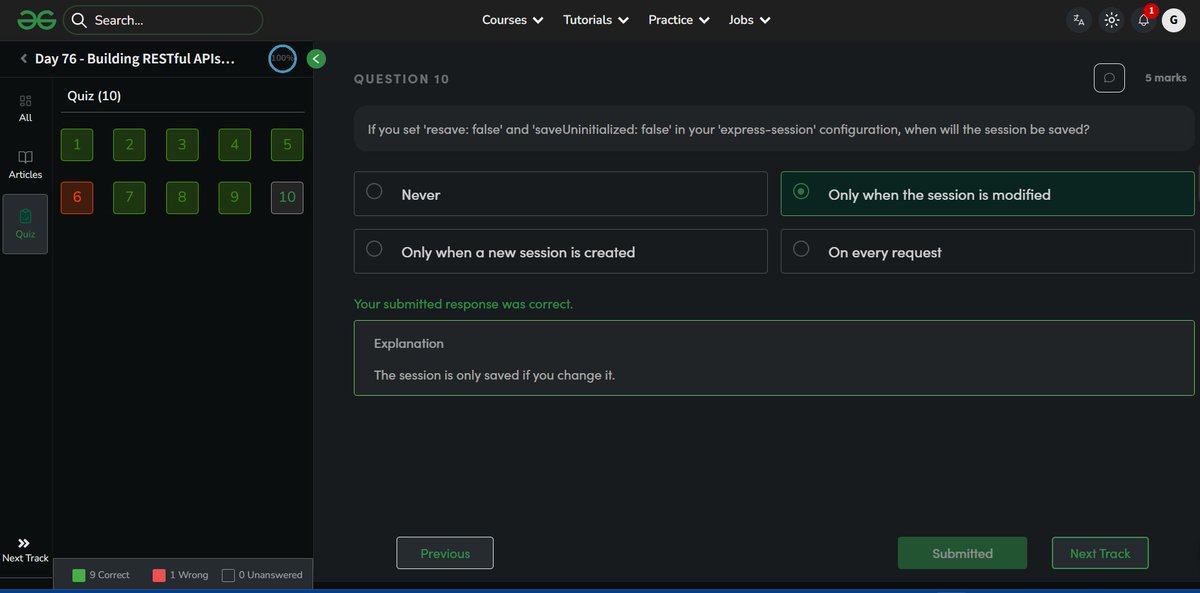Expand the Tutorials dropdown
Viewport: 1200px width, 593px height.
coord(596,20)
